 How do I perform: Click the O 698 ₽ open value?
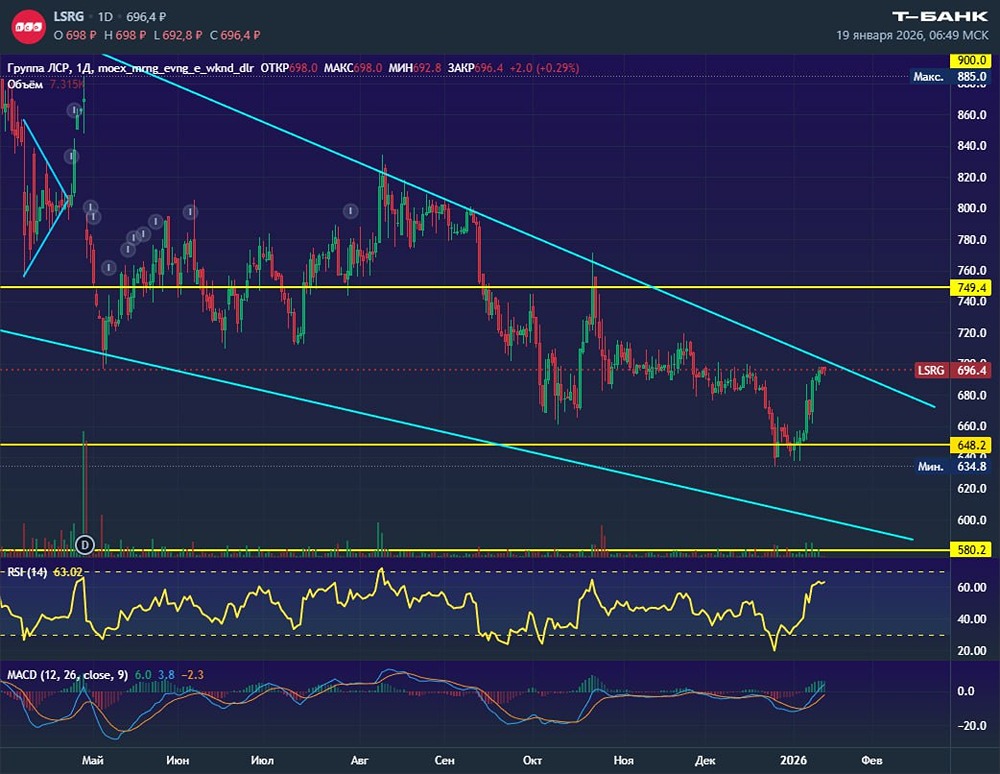[x=75, y=35]
